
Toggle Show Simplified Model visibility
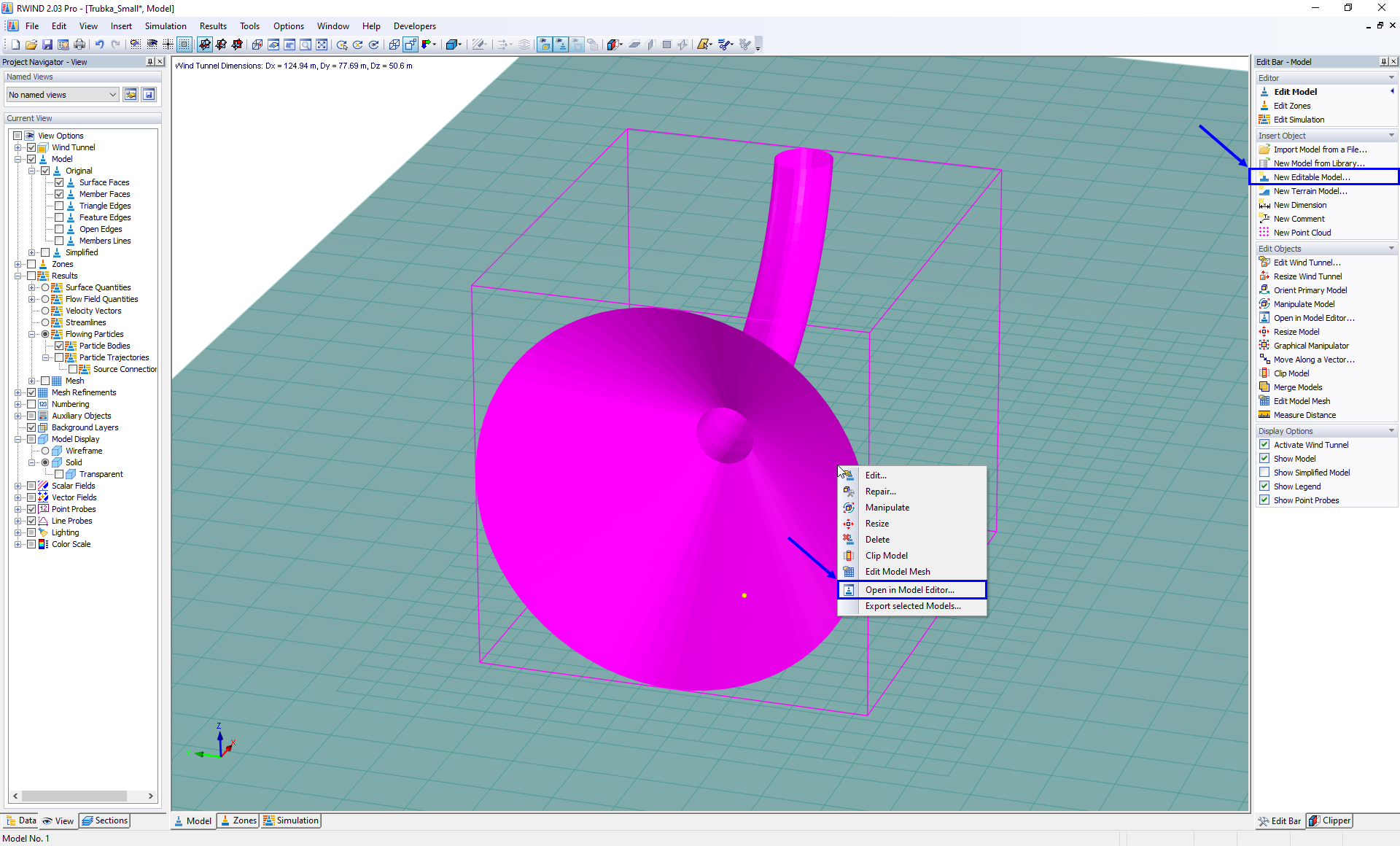(x=1265, y=472)
